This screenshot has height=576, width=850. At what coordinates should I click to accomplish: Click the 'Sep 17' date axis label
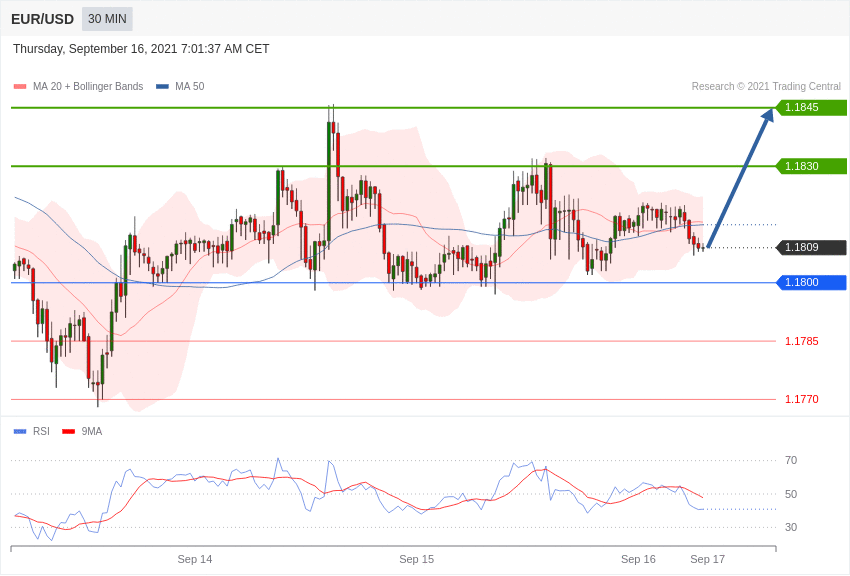(x=707, y=559)
